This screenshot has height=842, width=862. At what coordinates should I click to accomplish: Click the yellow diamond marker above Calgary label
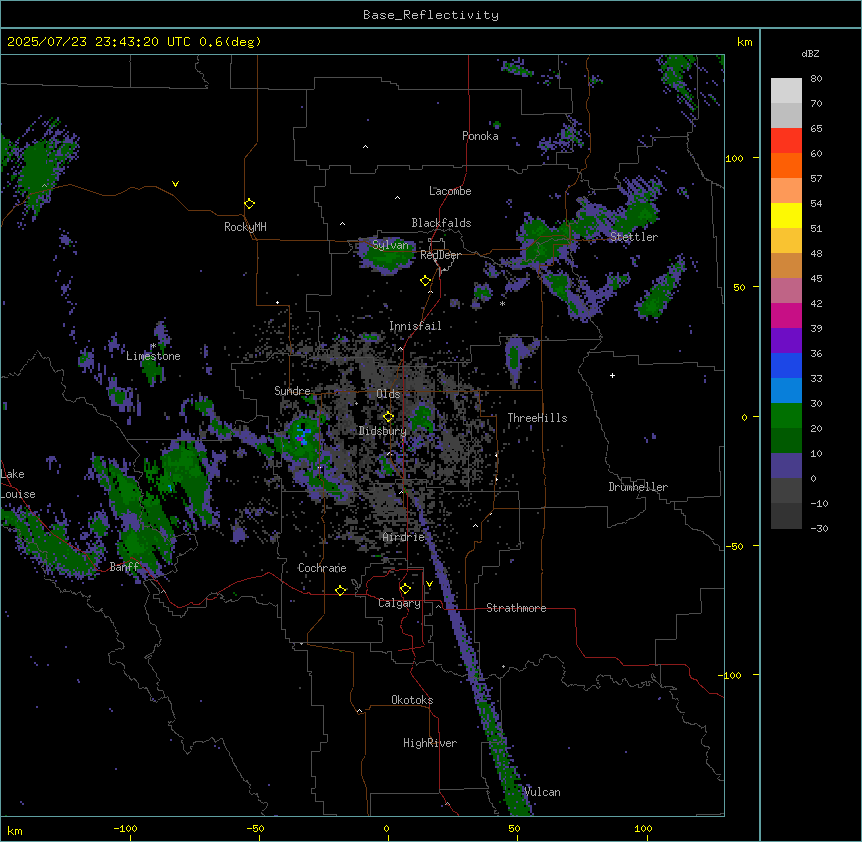405,589
